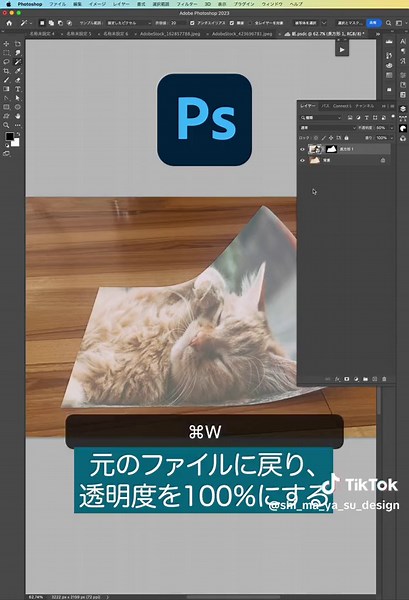Image resolution: width=409 pixels, height=600 pixels.
Task: Toggle smart object layer filter icon
Action: (x=383, y=118)
